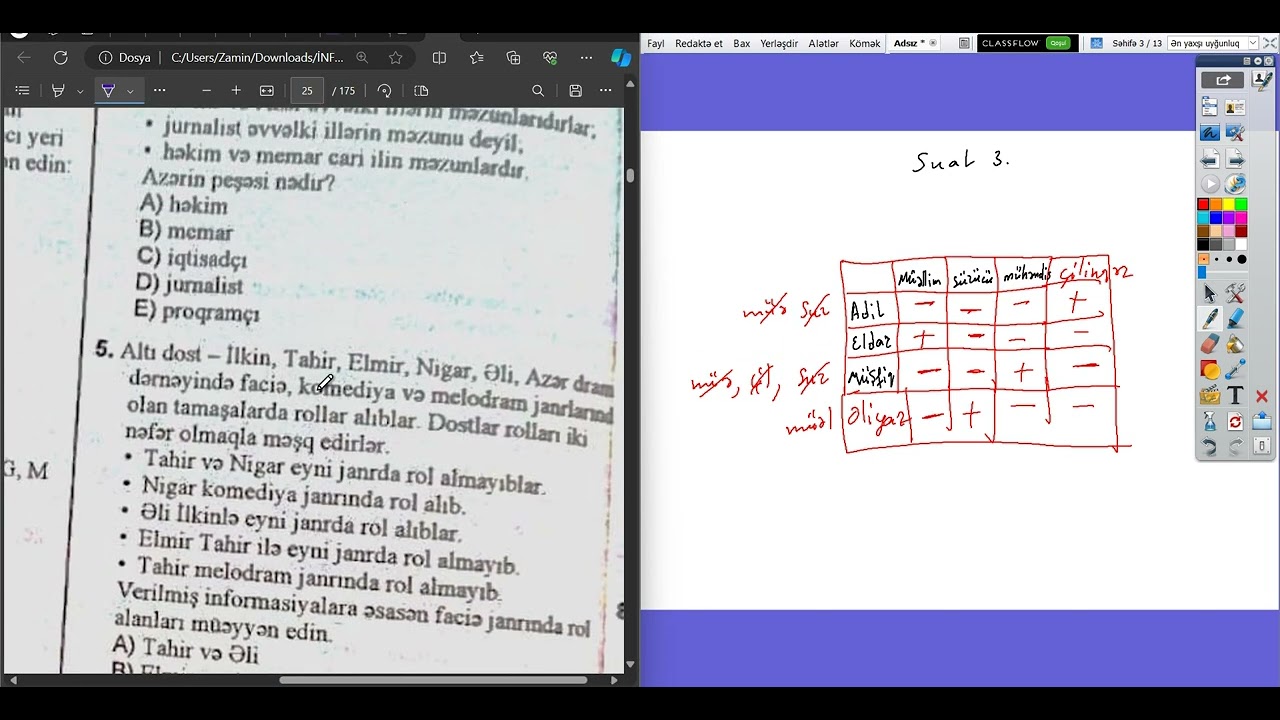Click the Save icon in the PDF toolbar
Screen dimensions: 1280x720
point(575,90)
